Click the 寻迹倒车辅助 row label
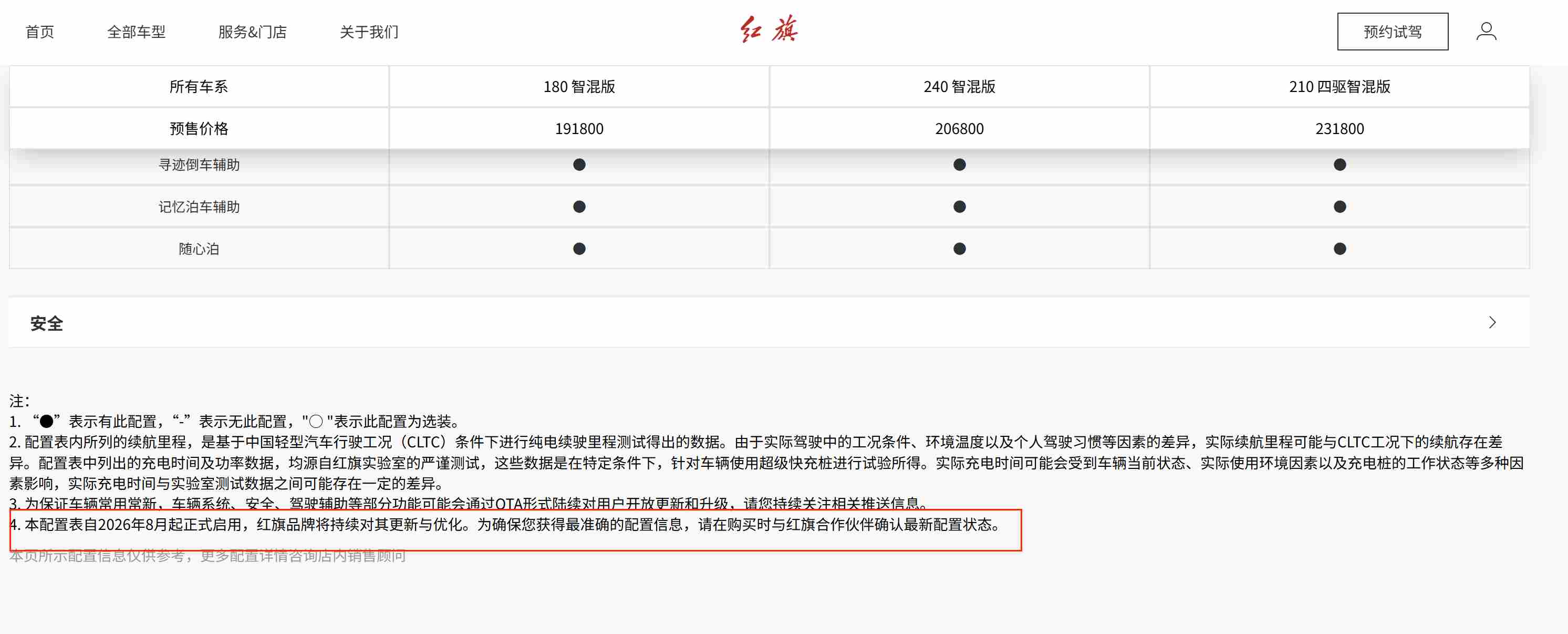 click(x=199, y=165)
